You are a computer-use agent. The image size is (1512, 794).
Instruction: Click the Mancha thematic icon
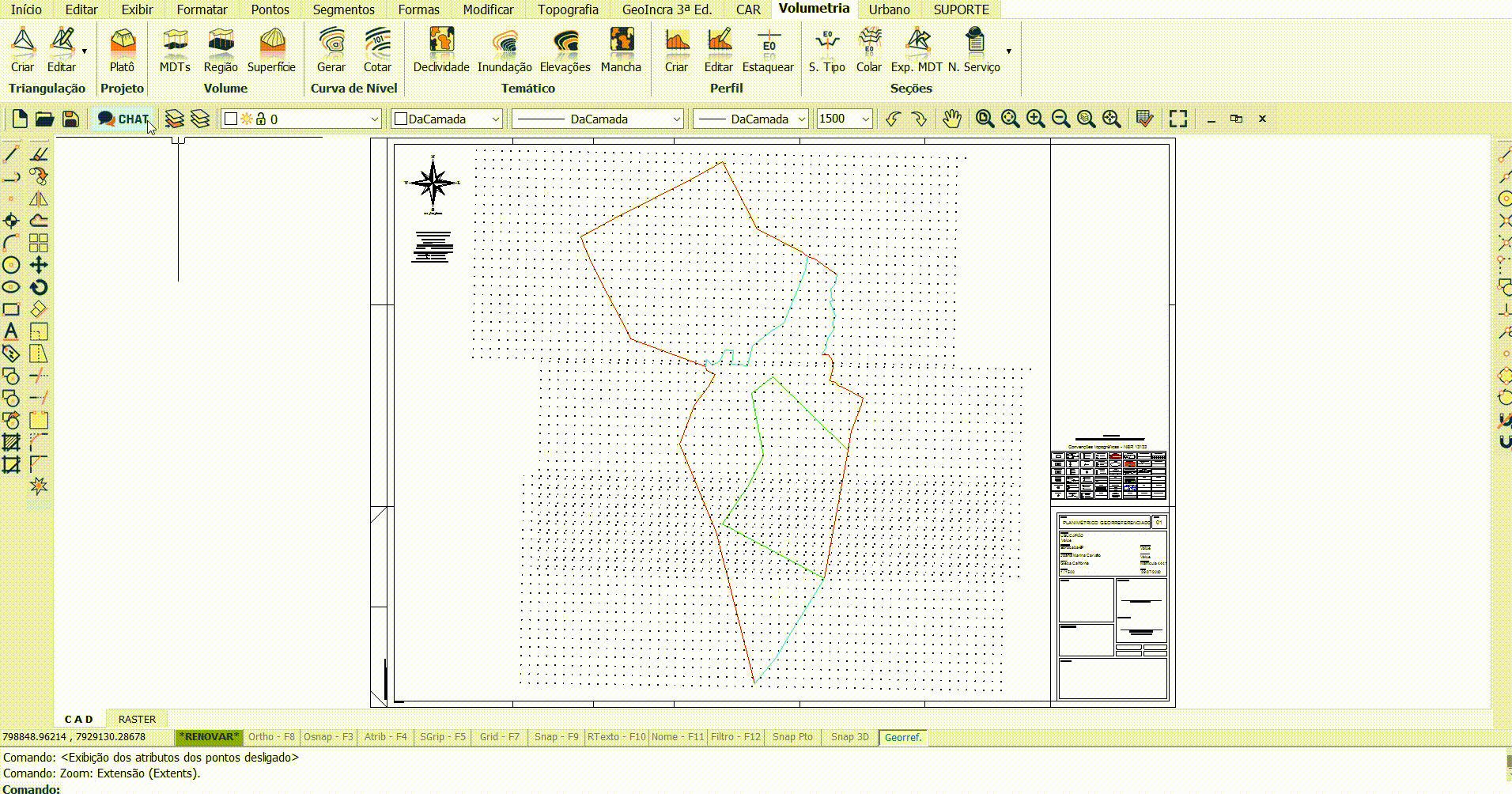pyautogui.click(x=621, y=49)
